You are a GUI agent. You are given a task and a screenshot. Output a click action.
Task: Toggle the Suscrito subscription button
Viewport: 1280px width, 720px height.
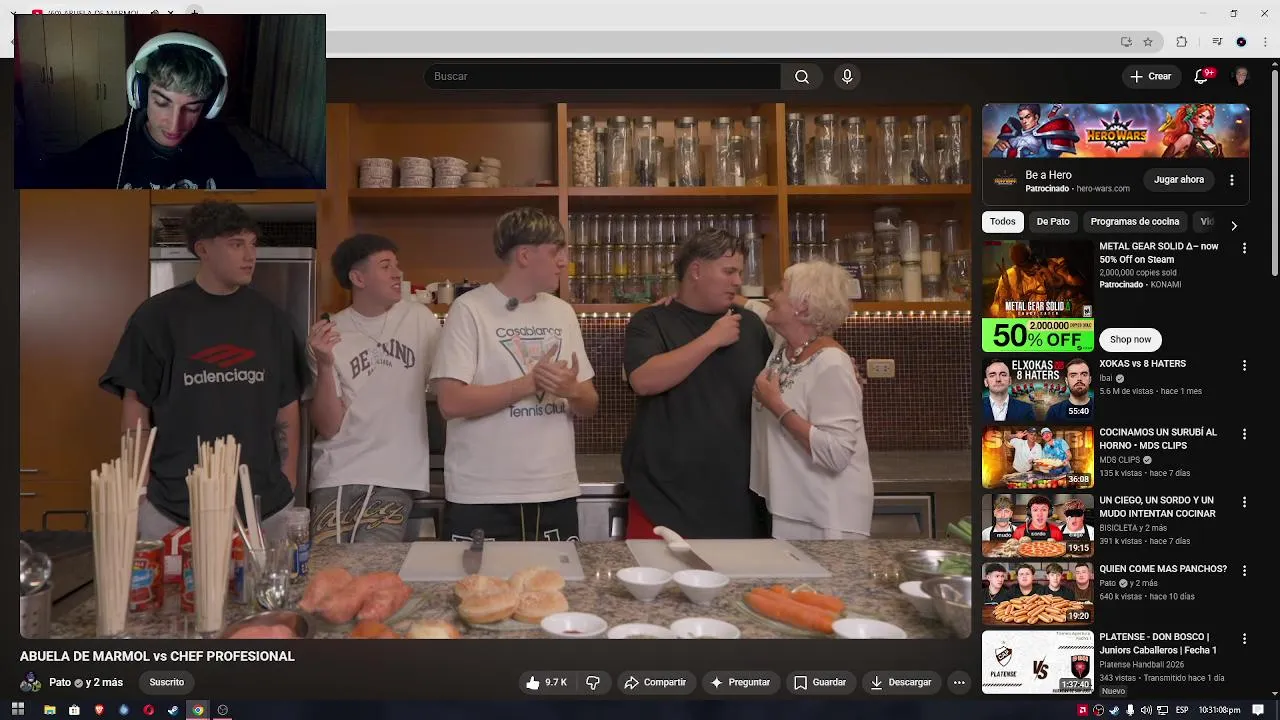(x=167, y=683)
